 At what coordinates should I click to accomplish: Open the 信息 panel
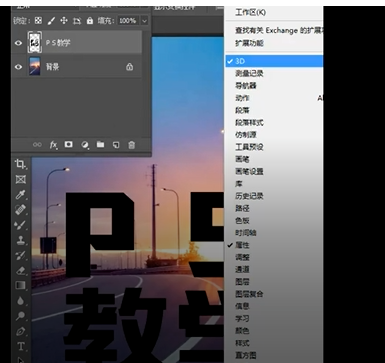pyautogui.click(x=274, y=306)
